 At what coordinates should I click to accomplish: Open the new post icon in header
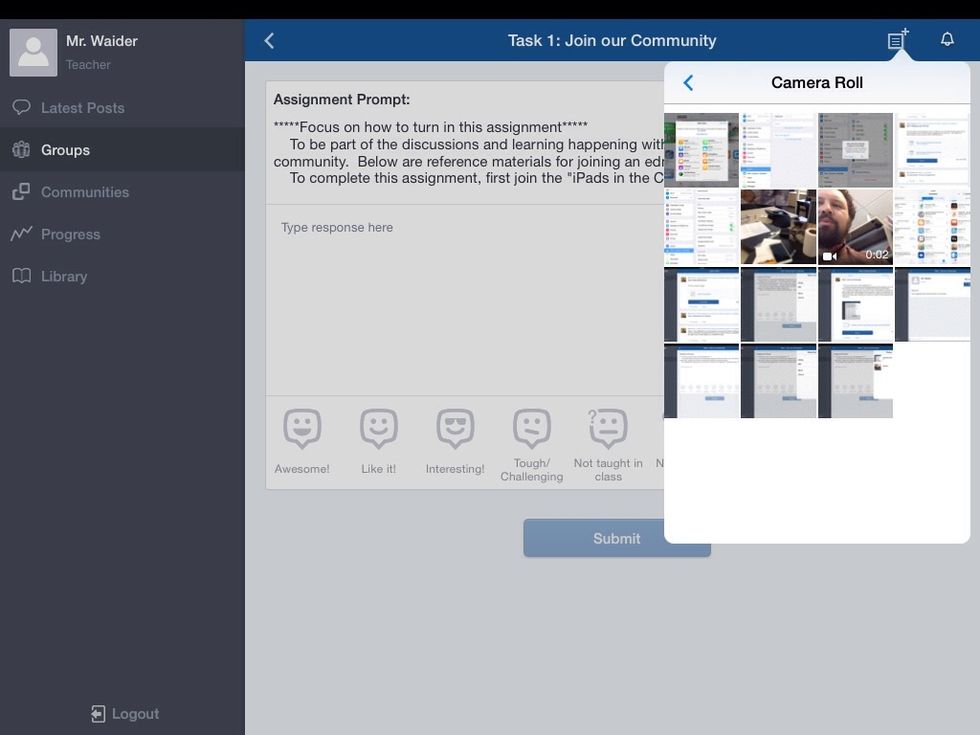click(897, 40)
